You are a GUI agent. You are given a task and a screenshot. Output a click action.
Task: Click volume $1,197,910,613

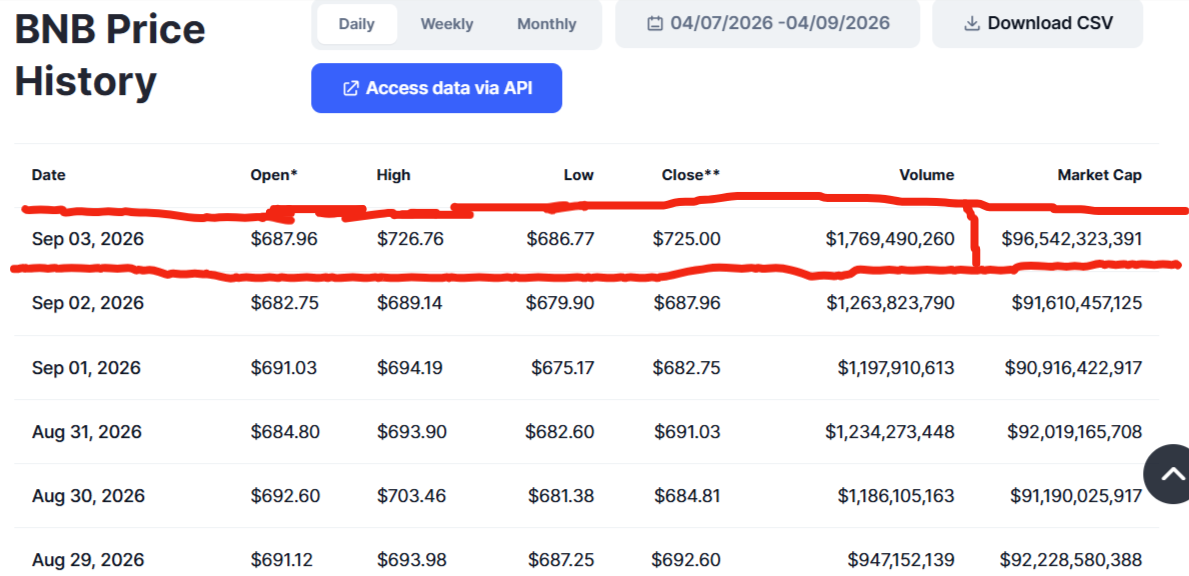click(896, 368)
